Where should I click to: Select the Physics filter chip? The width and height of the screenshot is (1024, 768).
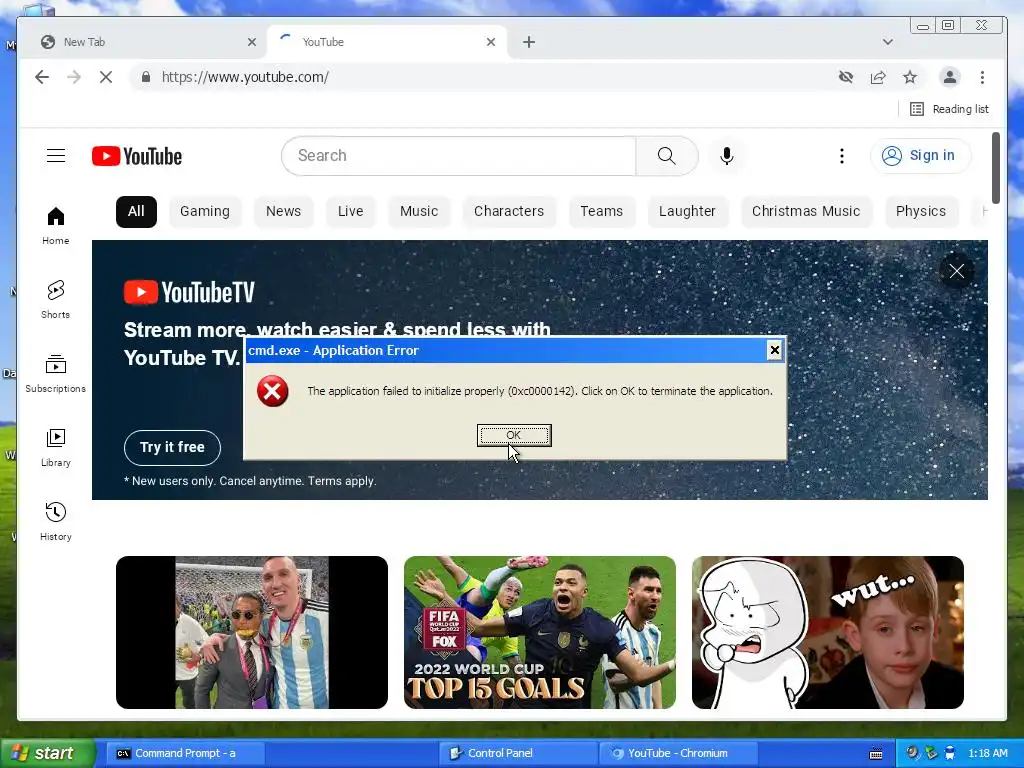pos(921,212)
